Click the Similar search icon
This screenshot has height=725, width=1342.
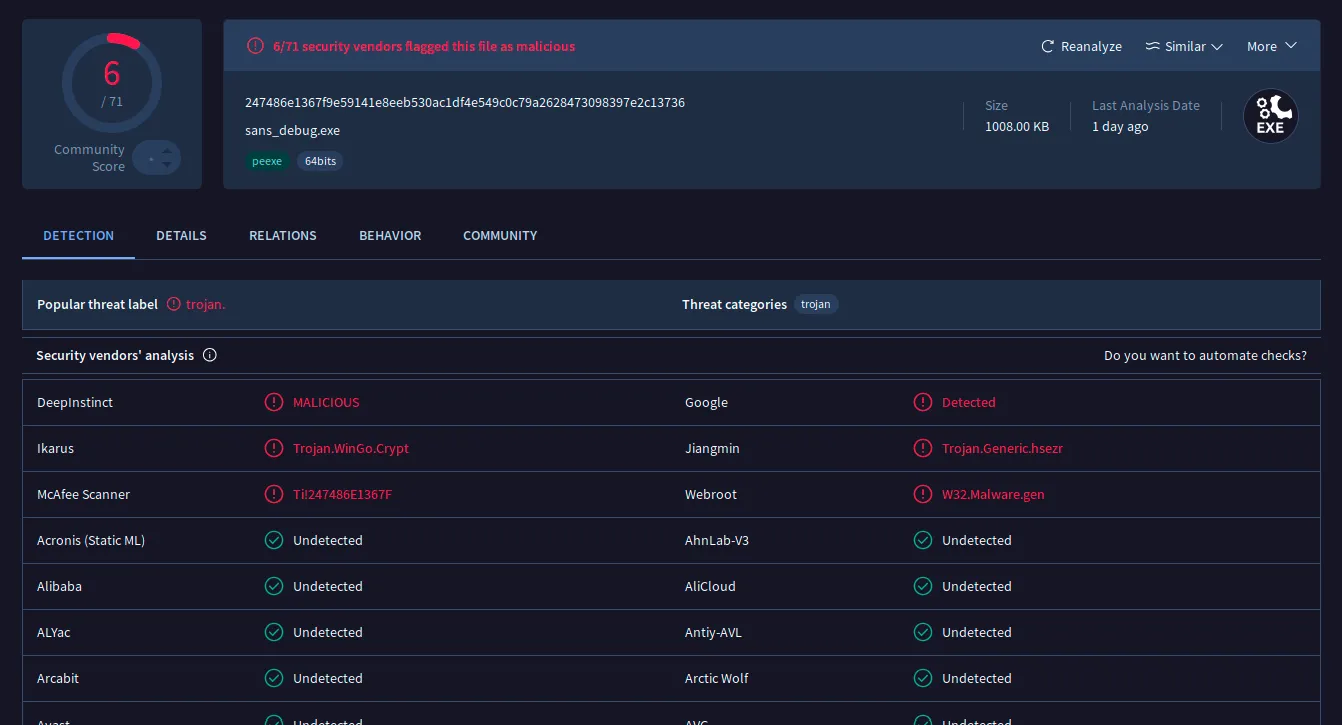1152,47
